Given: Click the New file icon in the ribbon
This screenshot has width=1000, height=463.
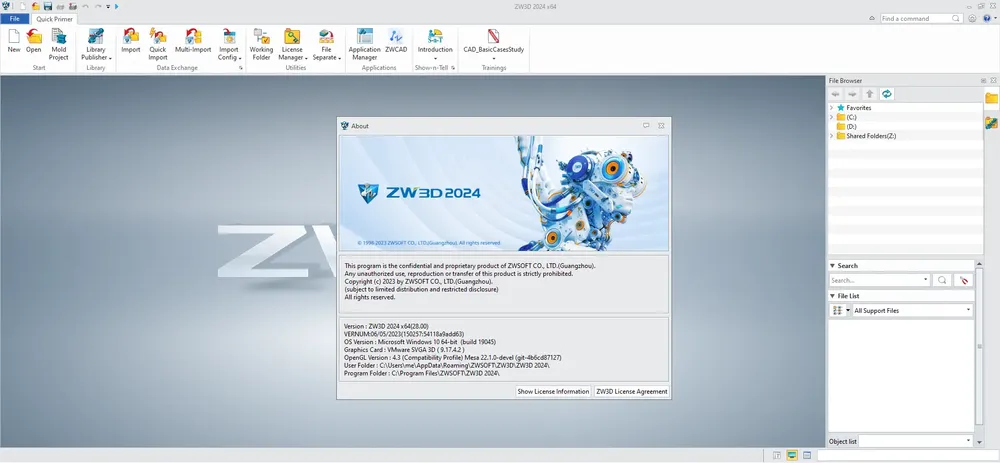Looking at the screenshot, I should point(13,37).
